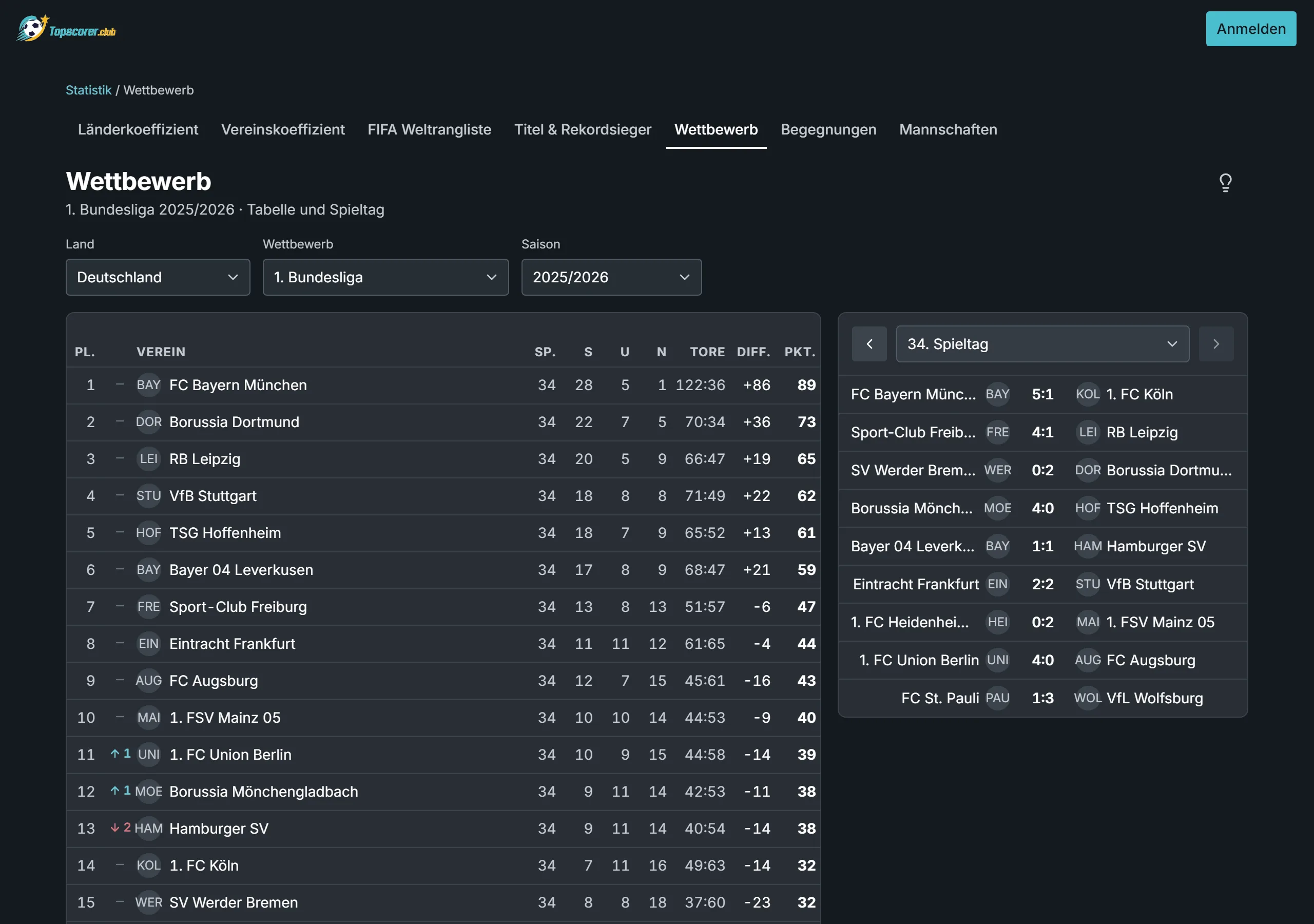Click the 2:2 score of Frankfurt vs Stuttgart
This screenshot has height=924, width=1314.
coord(1042,585)
